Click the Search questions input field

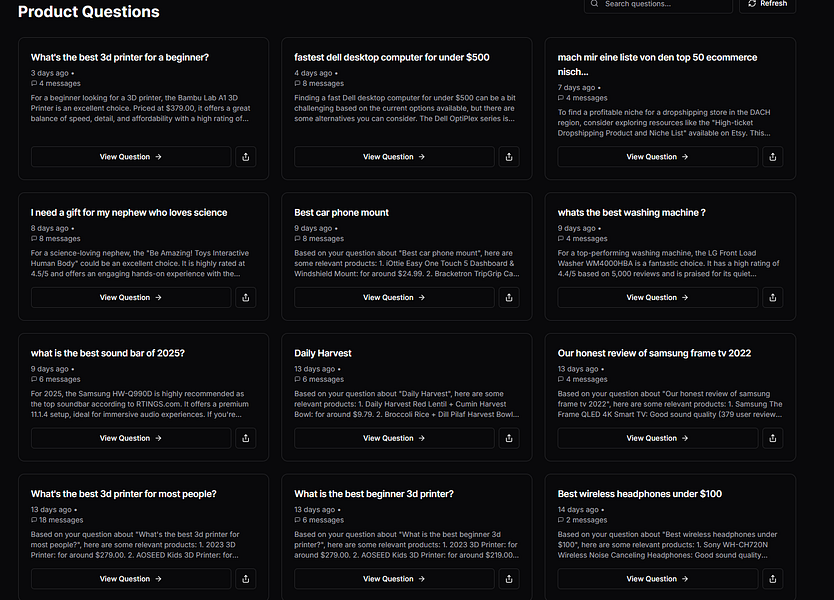point(658,4)
